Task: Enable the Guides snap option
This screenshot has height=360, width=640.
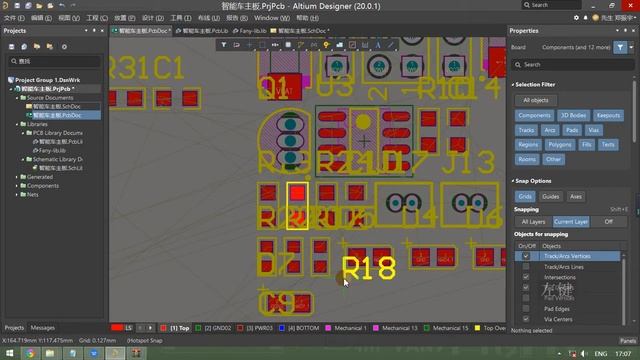Action: click(x=550, y=197)
